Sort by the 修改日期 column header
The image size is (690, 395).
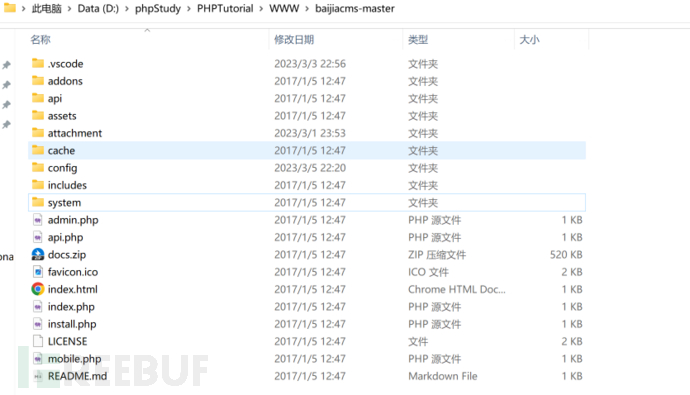coord(294,40)
